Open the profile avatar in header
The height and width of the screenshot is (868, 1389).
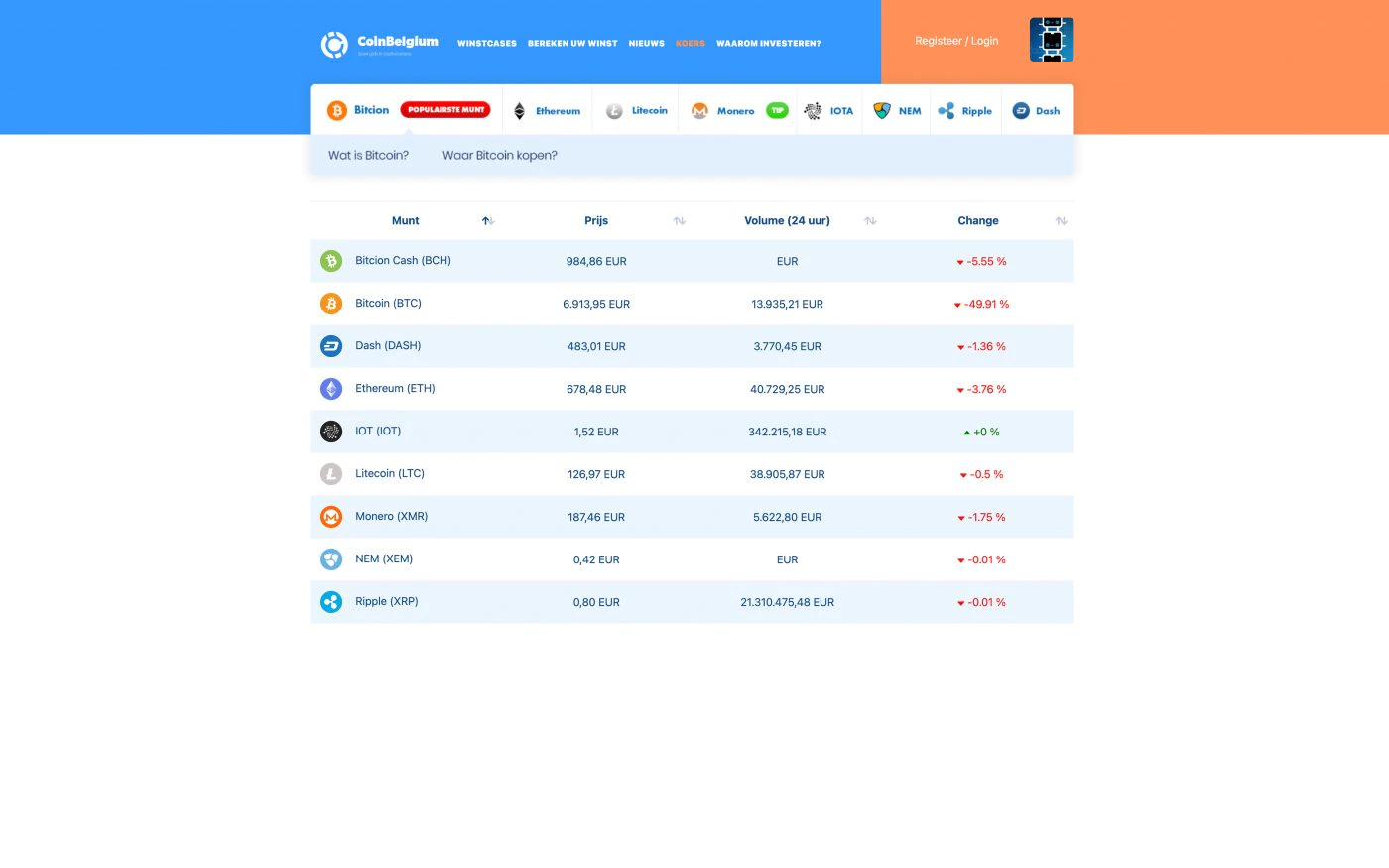point(1051,40)
